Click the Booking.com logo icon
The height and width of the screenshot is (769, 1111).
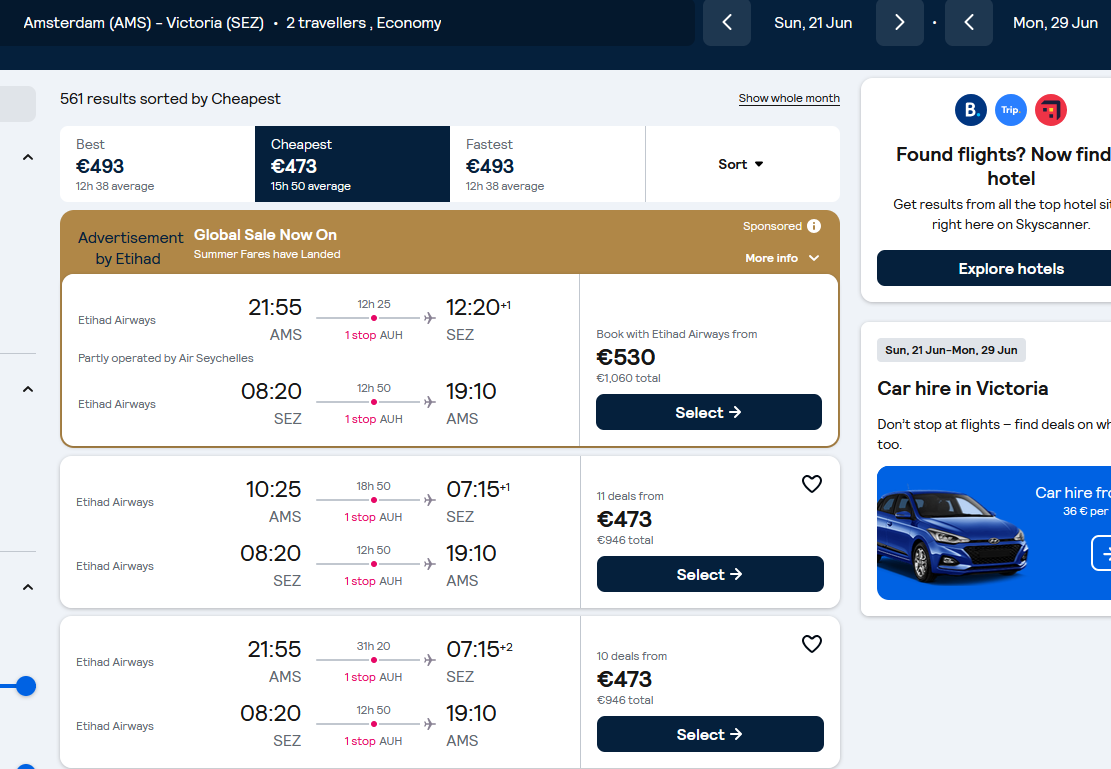pyautogui.click(x=971, y=110)
